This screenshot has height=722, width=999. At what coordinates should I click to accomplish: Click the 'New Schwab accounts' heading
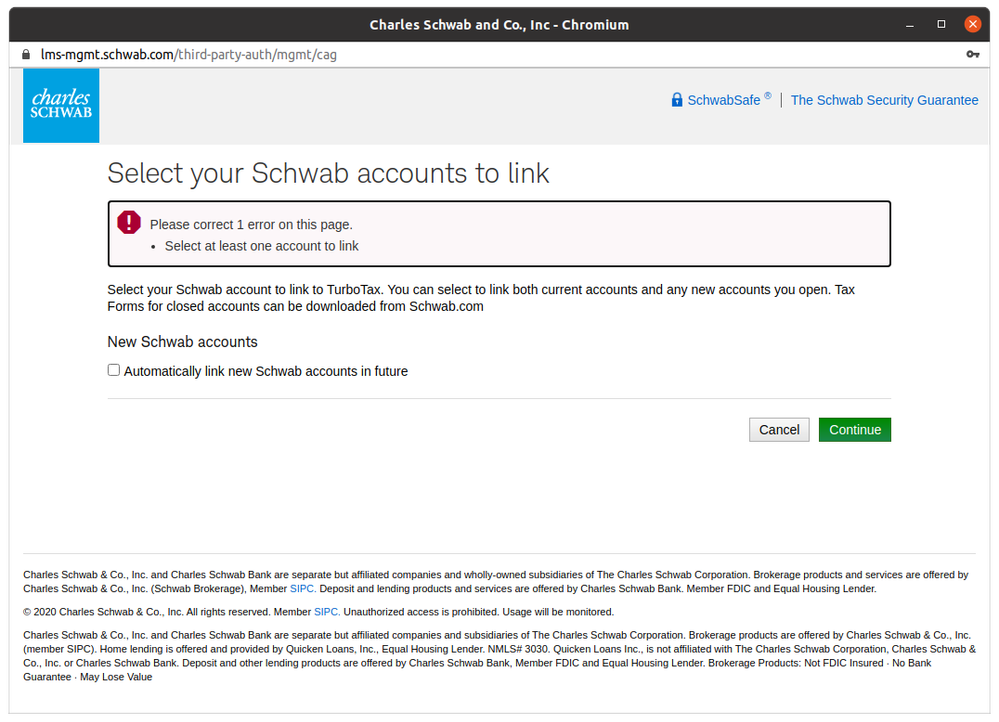tap(182, 342)
